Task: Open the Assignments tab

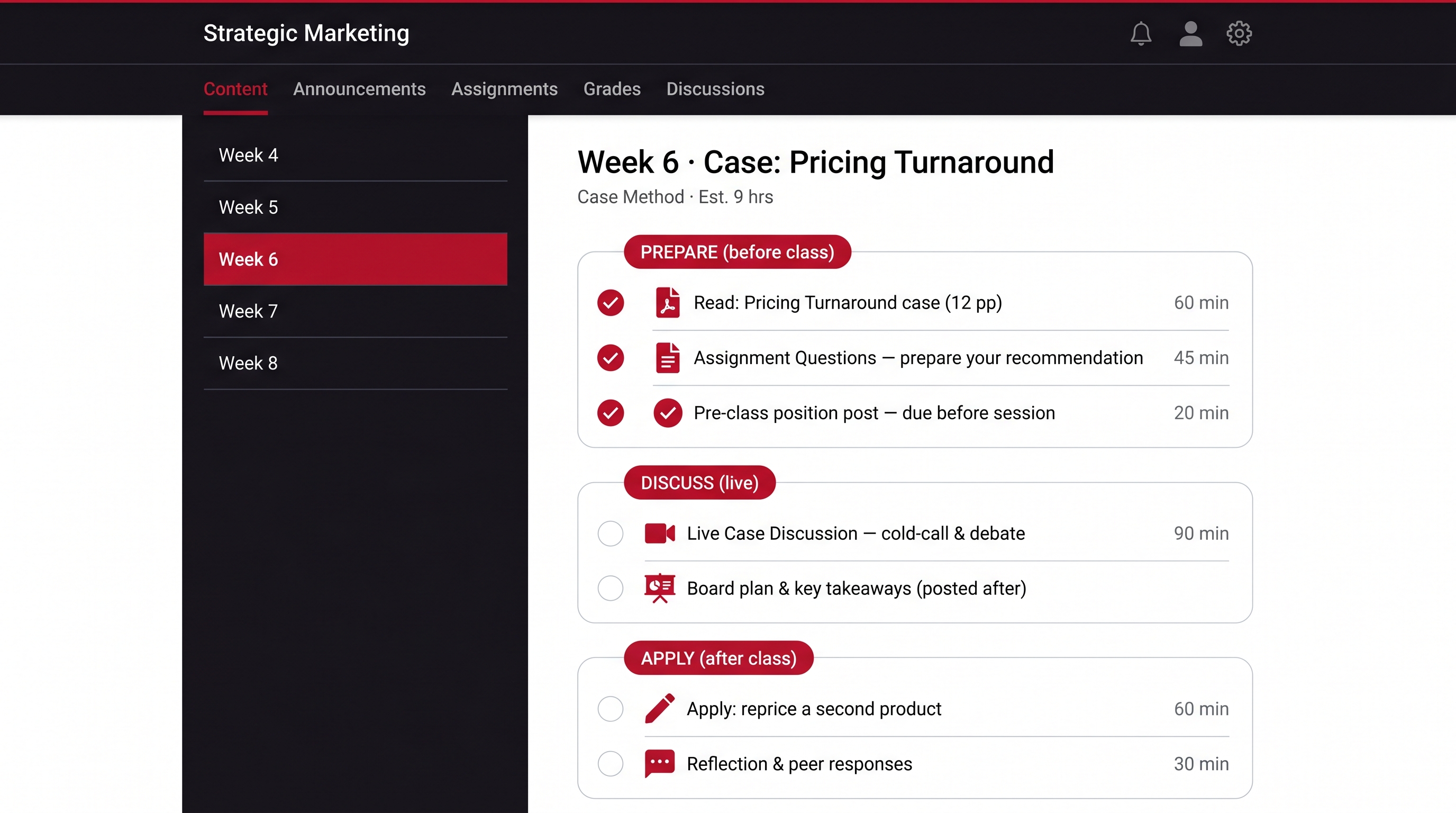Action: [504, 89]
